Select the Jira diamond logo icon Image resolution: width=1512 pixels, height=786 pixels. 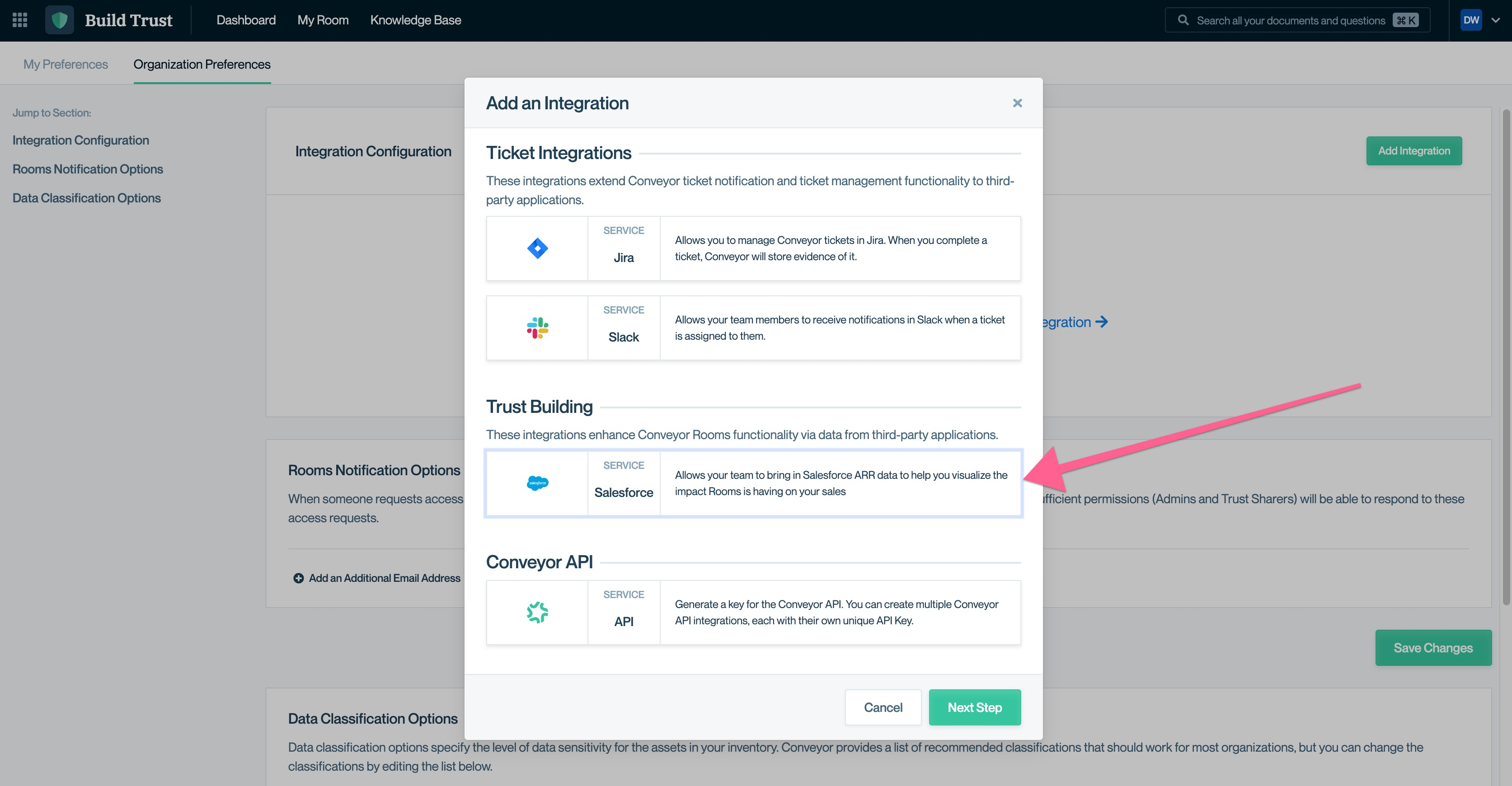(x=537, y=248)
